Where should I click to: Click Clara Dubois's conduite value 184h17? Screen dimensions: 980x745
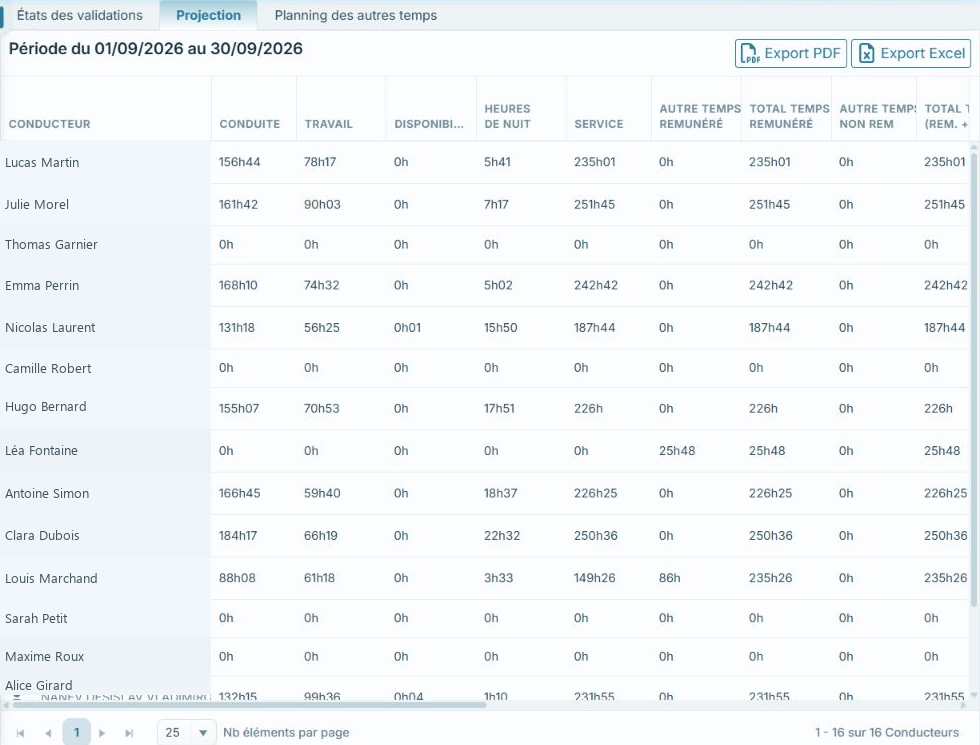pyautogui.click(x=238, y=536)
